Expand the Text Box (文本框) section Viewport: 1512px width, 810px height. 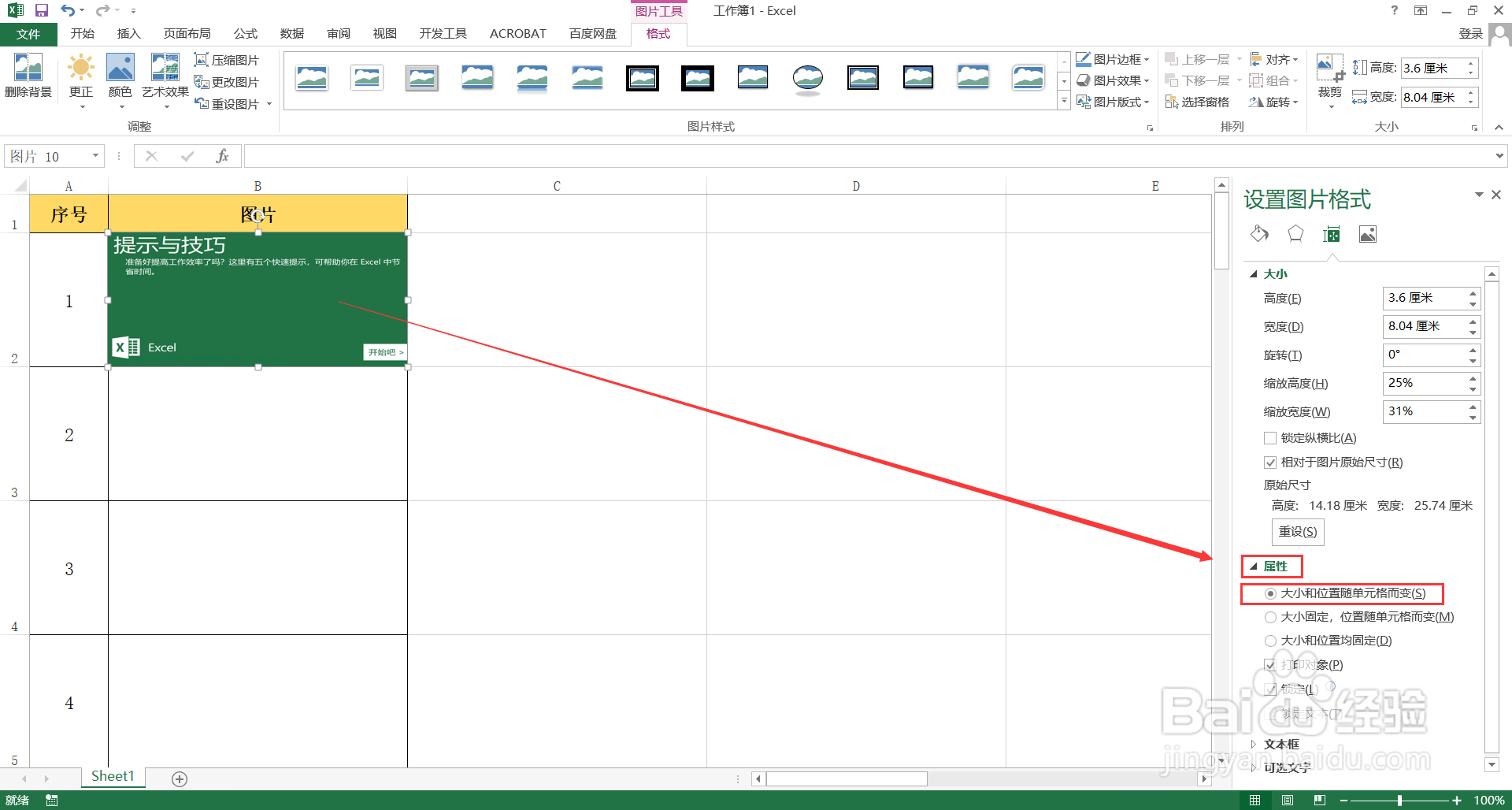[x=1254, y=744]
